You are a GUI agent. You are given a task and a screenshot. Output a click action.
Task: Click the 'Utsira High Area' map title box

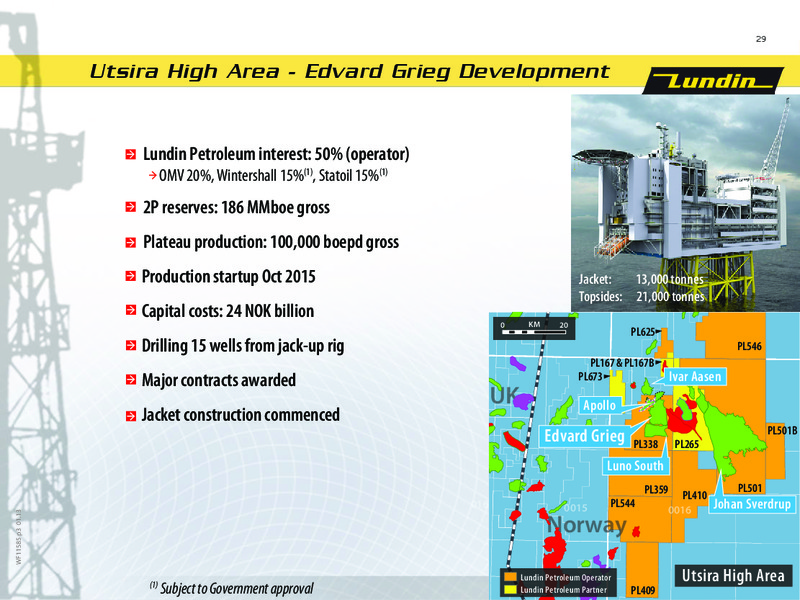(733, 576)
